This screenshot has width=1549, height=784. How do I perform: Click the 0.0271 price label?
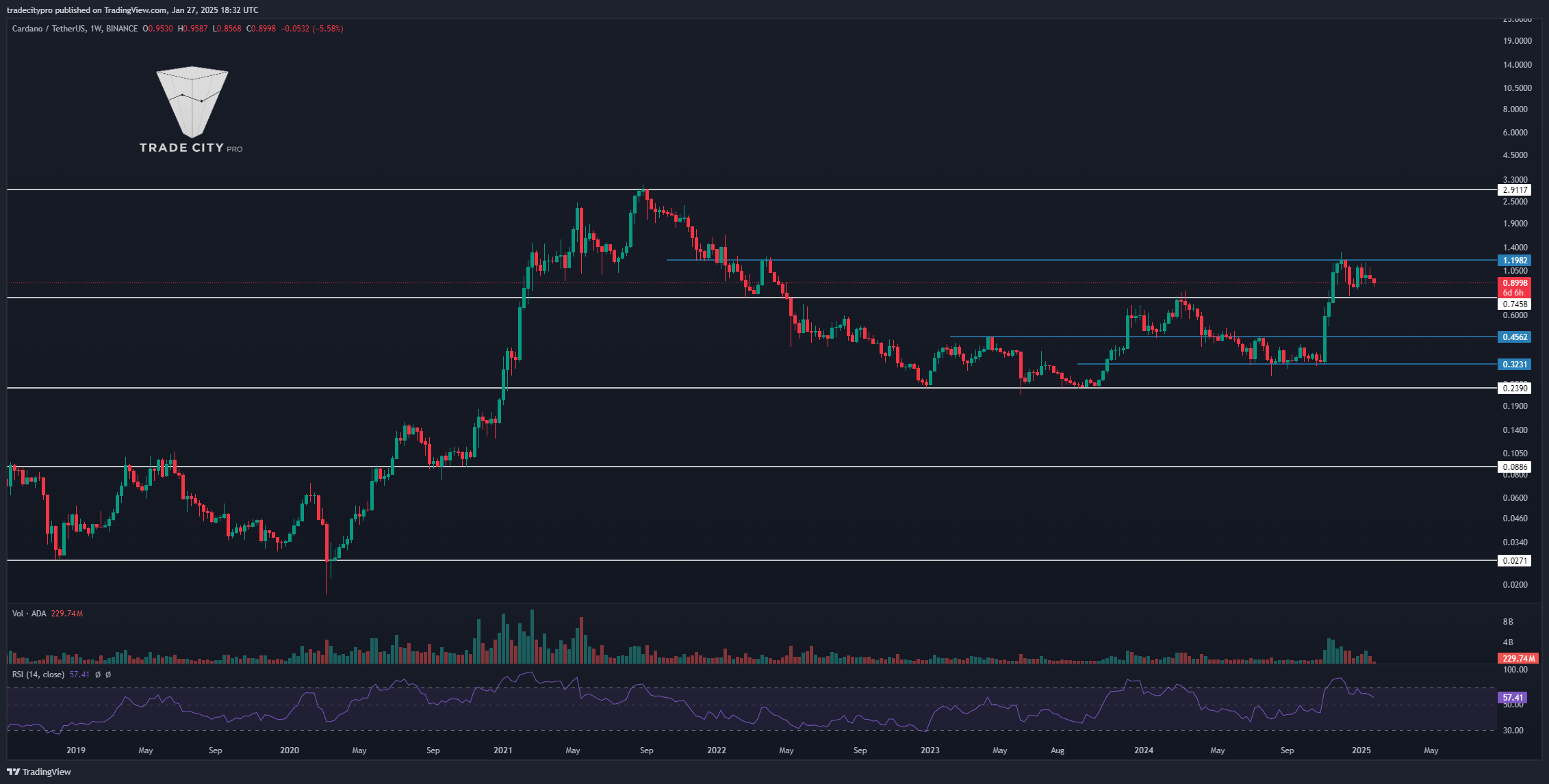pyautogui.click(x=1515, y=561)
